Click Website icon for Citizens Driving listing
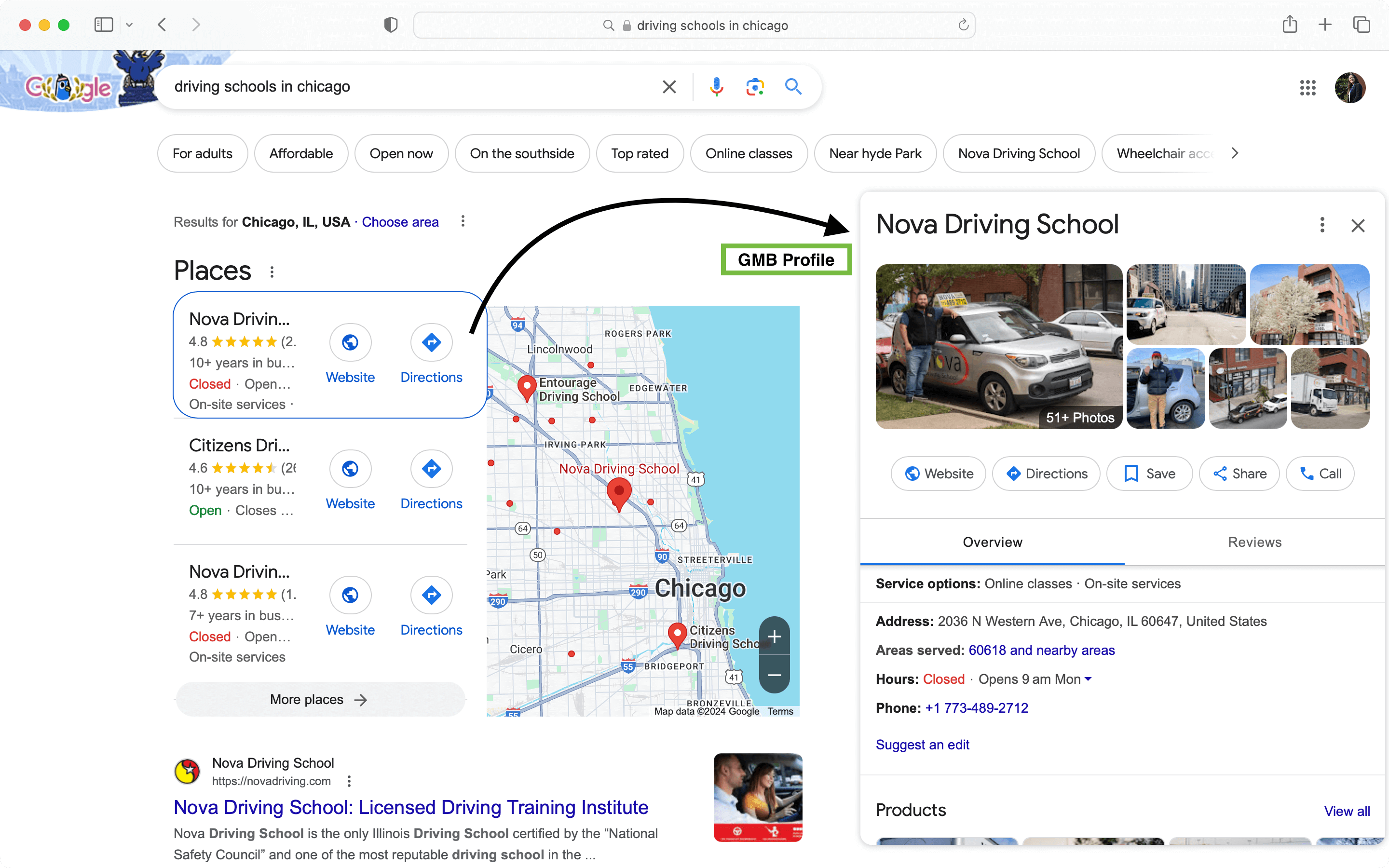Viewport: 1389px width, 868px height. 350,468
